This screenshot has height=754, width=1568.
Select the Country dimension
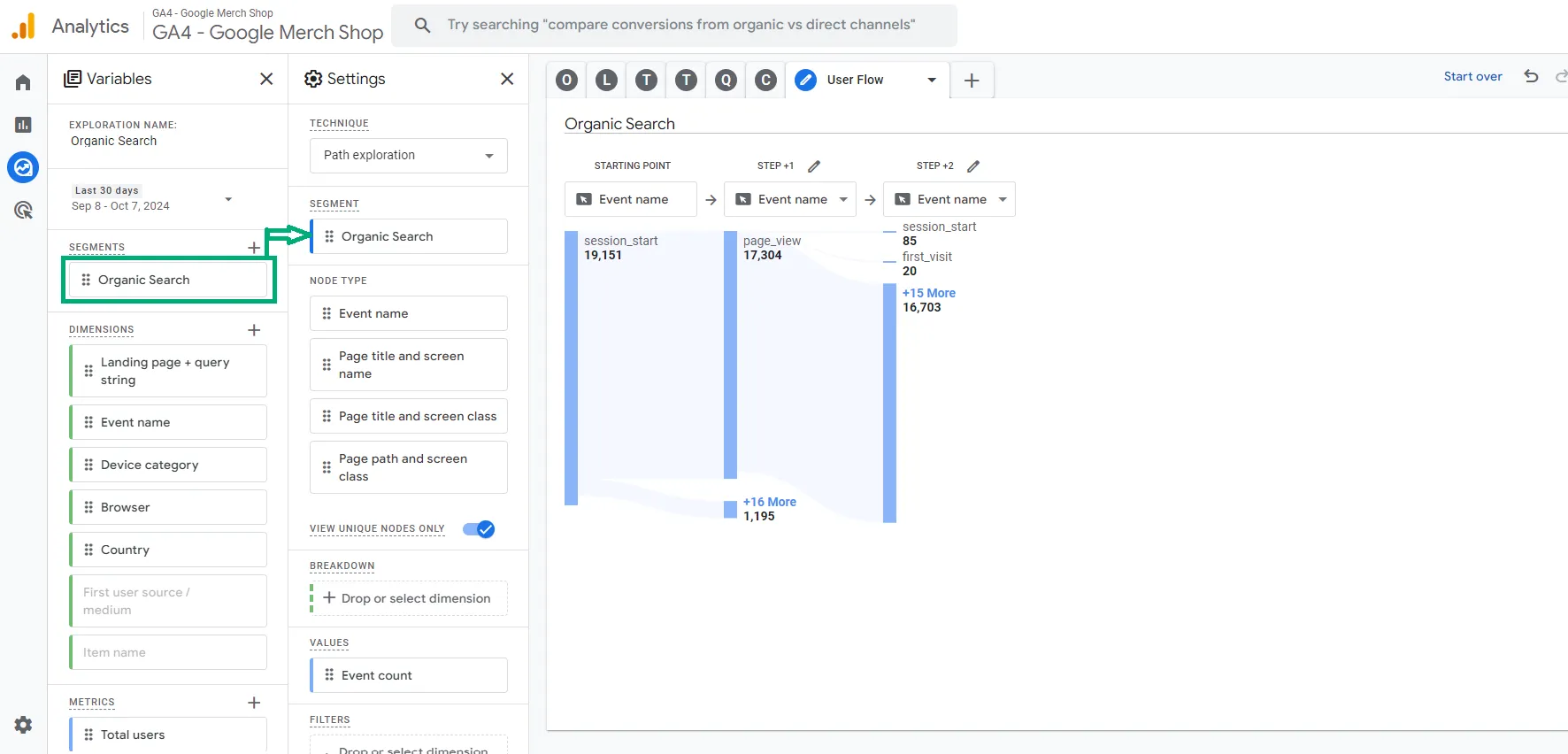[x=168, y=550]
